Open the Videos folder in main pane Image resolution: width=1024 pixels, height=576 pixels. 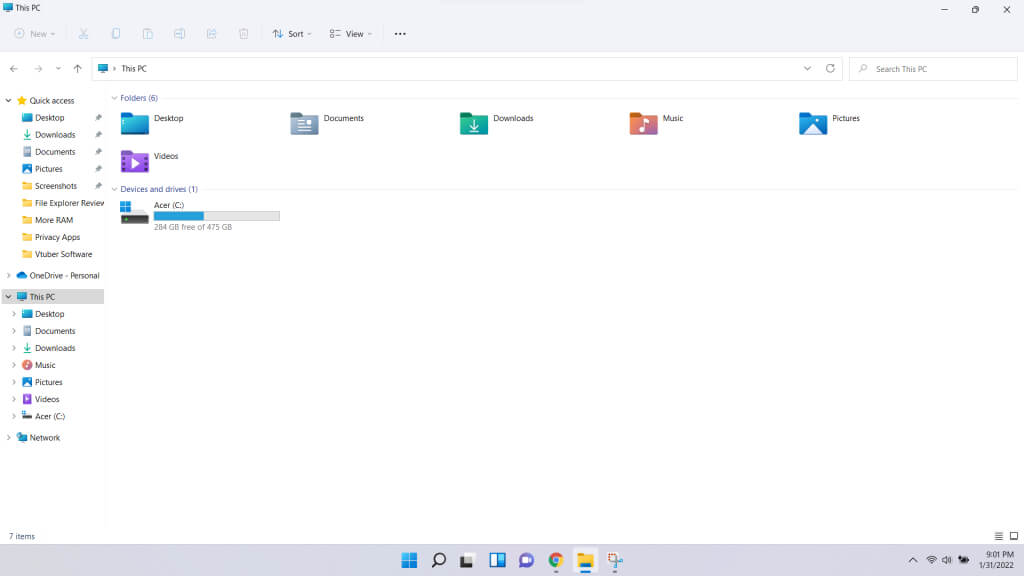[135, 161]
